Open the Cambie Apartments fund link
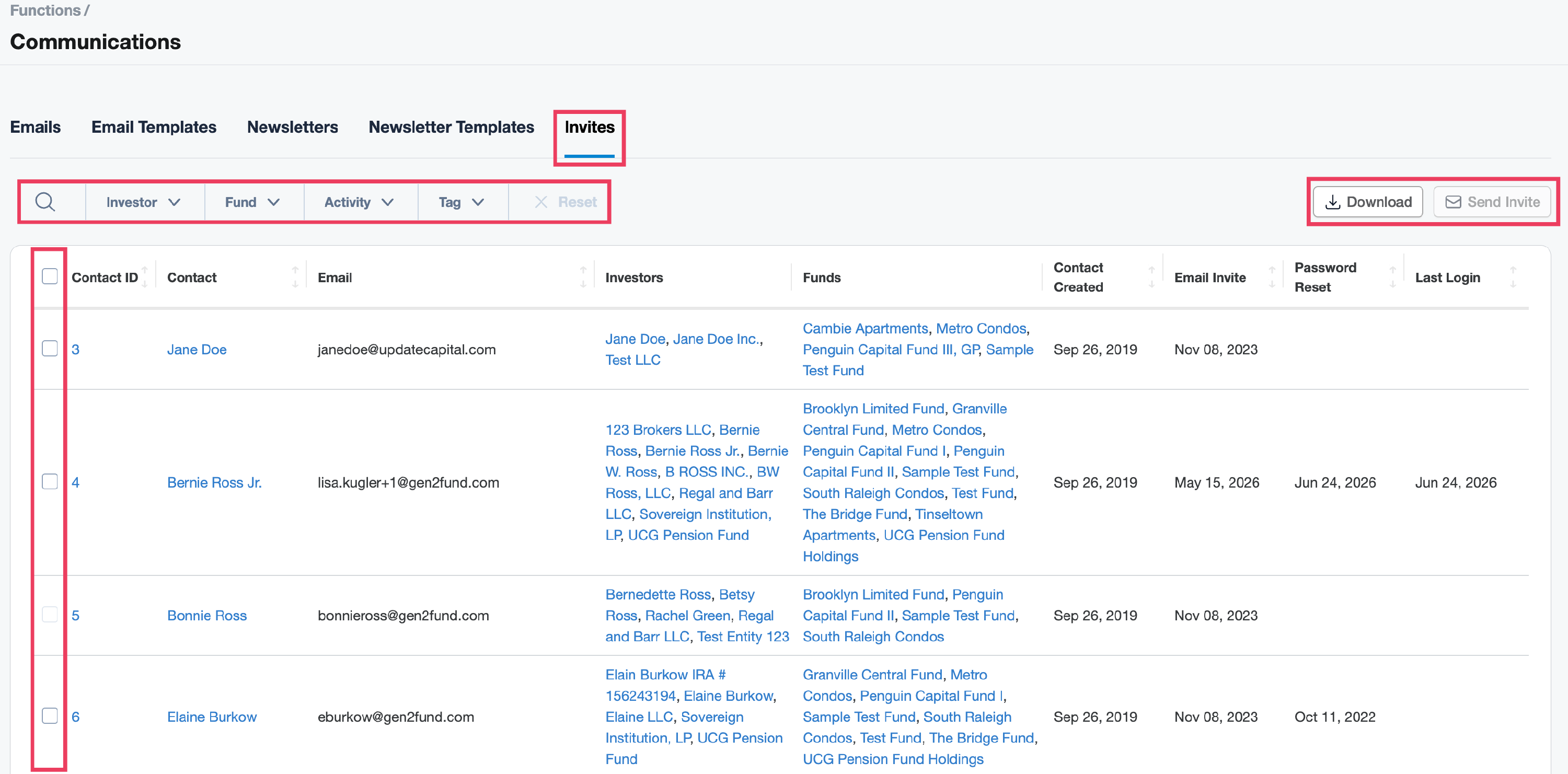 (865, 329)
